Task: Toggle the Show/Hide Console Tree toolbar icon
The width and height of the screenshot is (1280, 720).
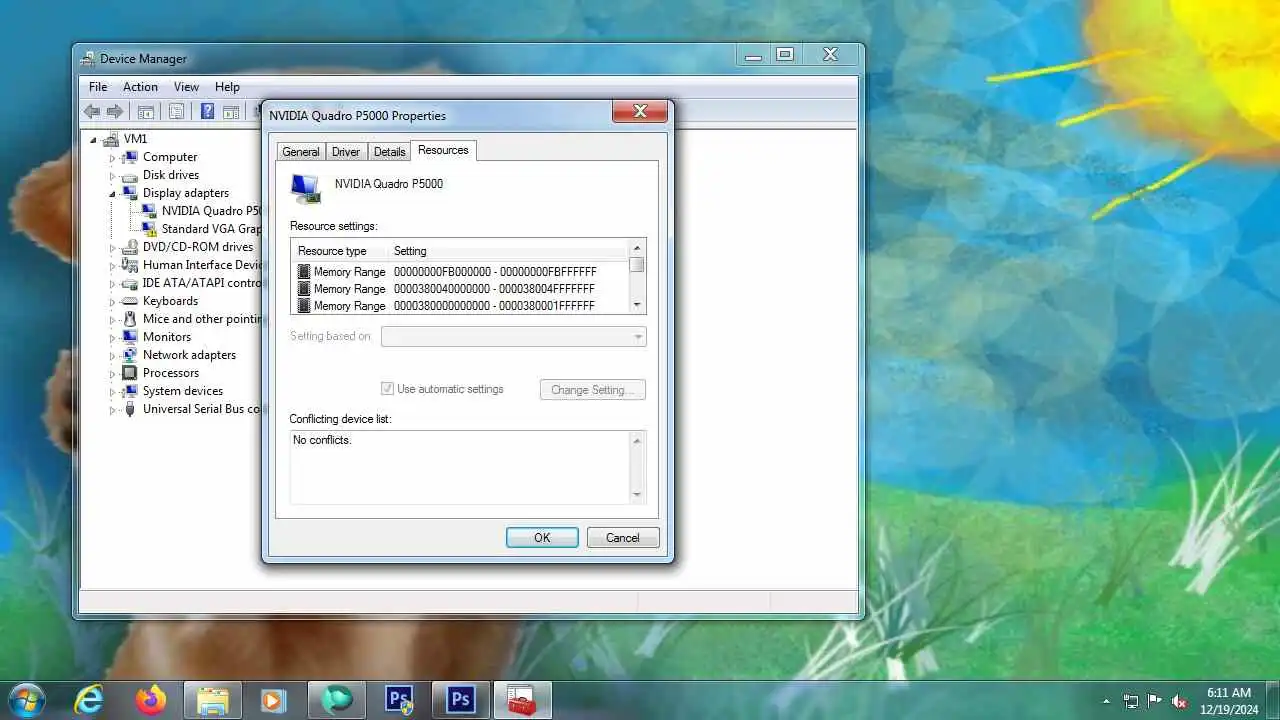Action: 146,112
